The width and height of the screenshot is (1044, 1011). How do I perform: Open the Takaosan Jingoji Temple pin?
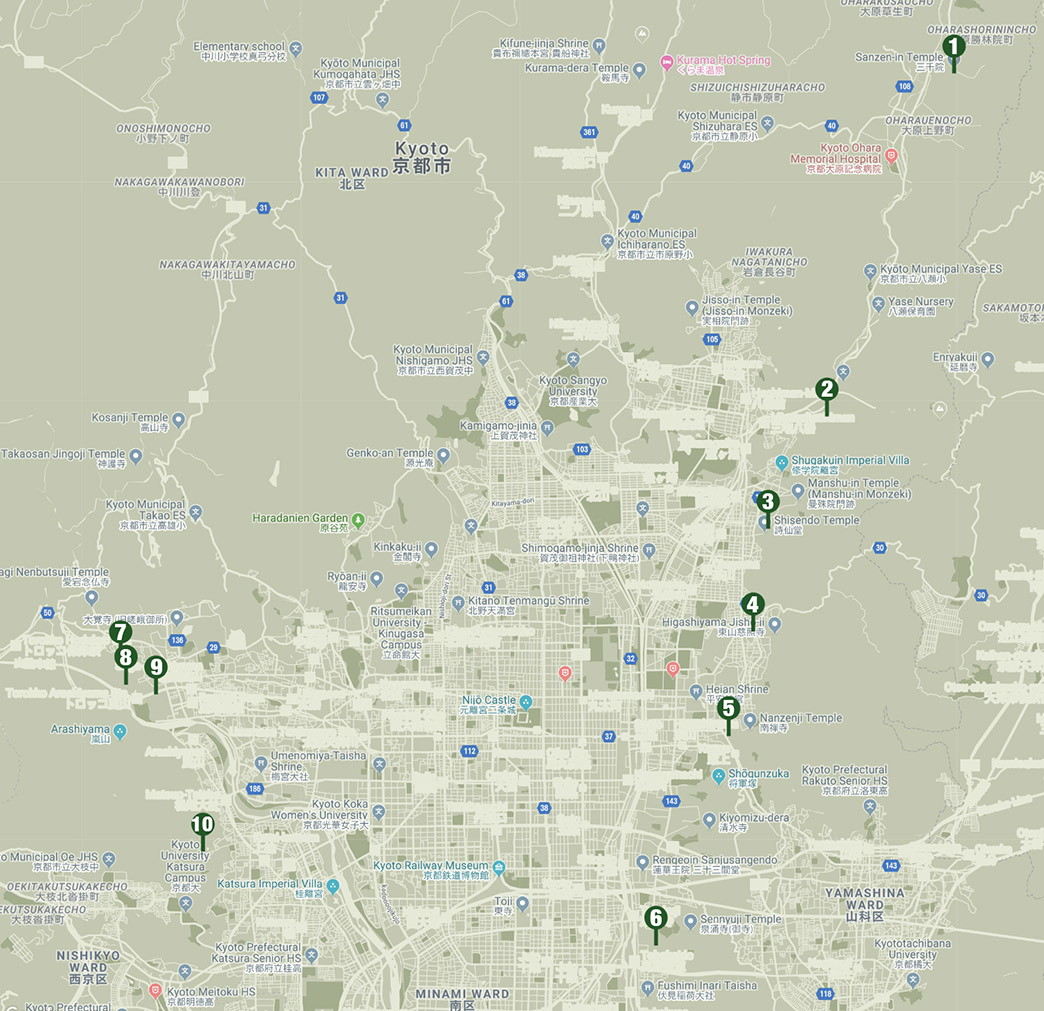136,456
